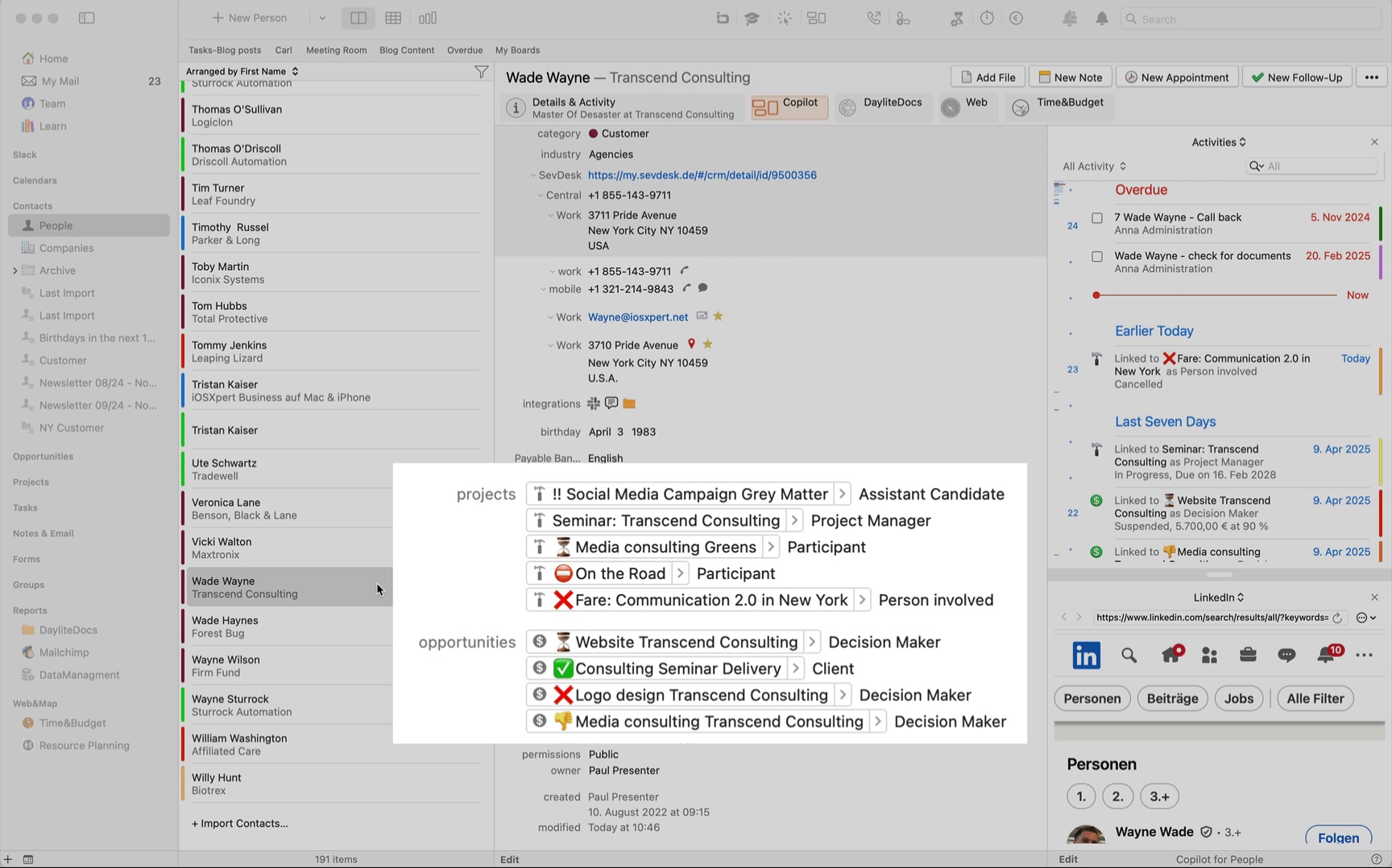The height and width of the screenshot is (868, 1392).
Task: Open the New Person dropdown arrow
Action: [322, 18]
